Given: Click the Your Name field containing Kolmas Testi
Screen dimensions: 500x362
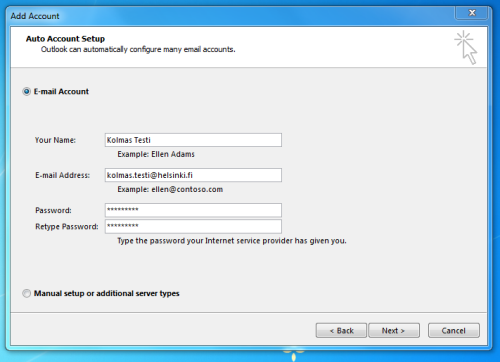Looking at the screenshot, I should 193,140.
